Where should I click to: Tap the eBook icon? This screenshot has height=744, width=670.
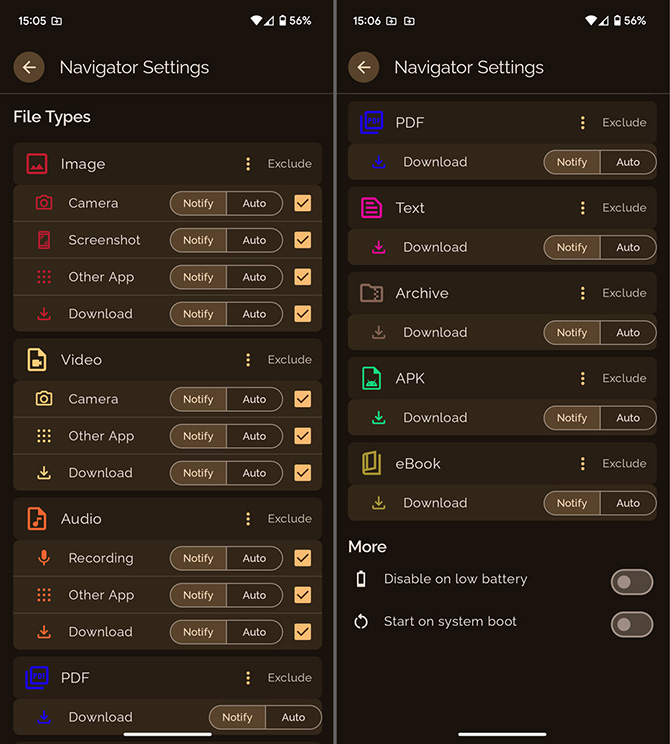(372, 463)
